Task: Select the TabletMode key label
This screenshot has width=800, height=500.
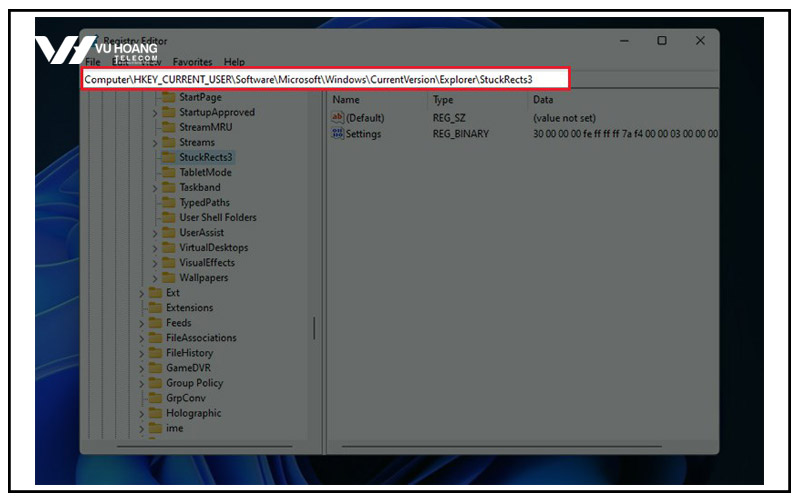Action: [205, 172]
